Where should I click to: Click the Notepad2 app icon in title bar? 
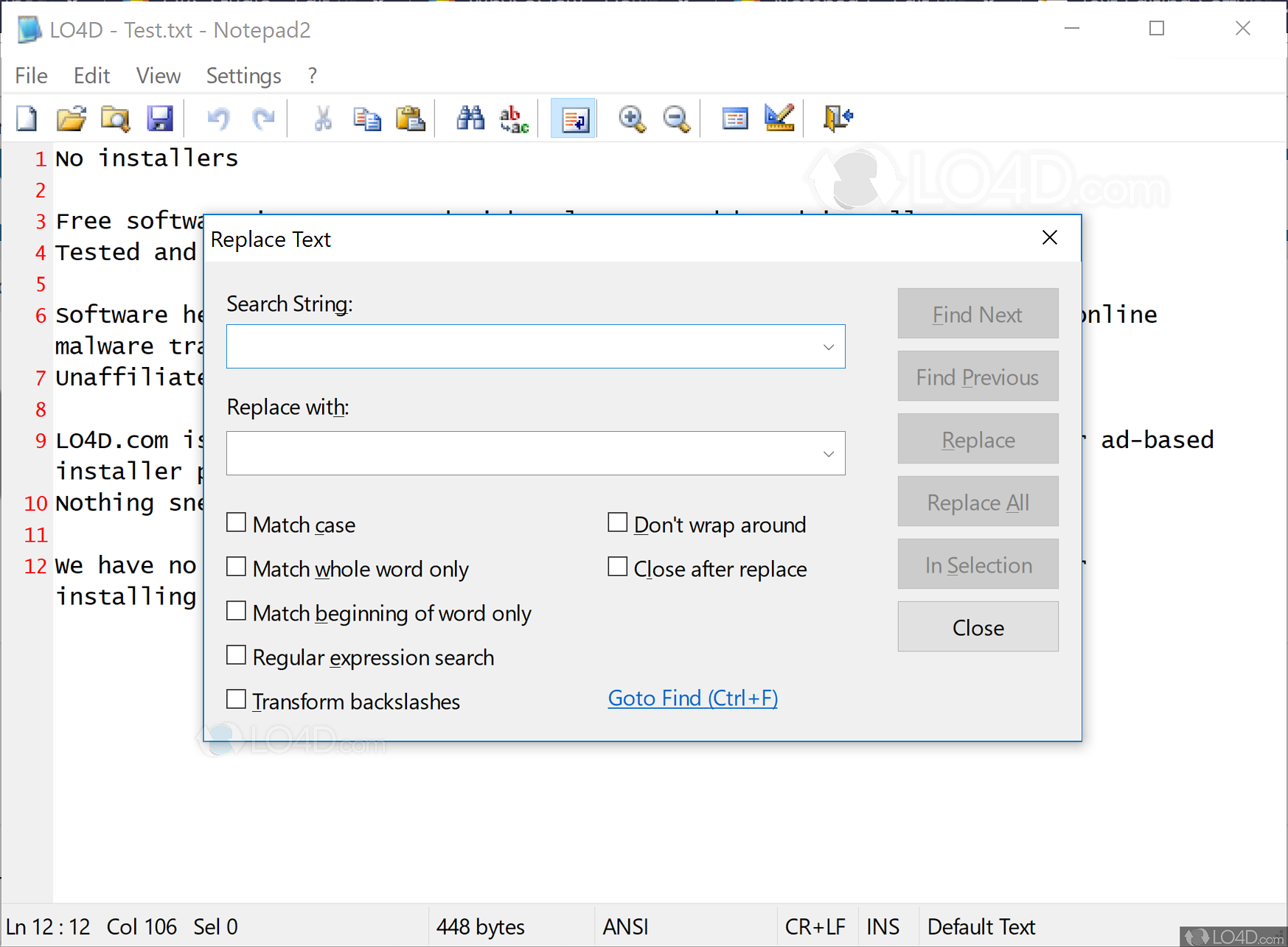pyautogui.click(x=29, y=30)
